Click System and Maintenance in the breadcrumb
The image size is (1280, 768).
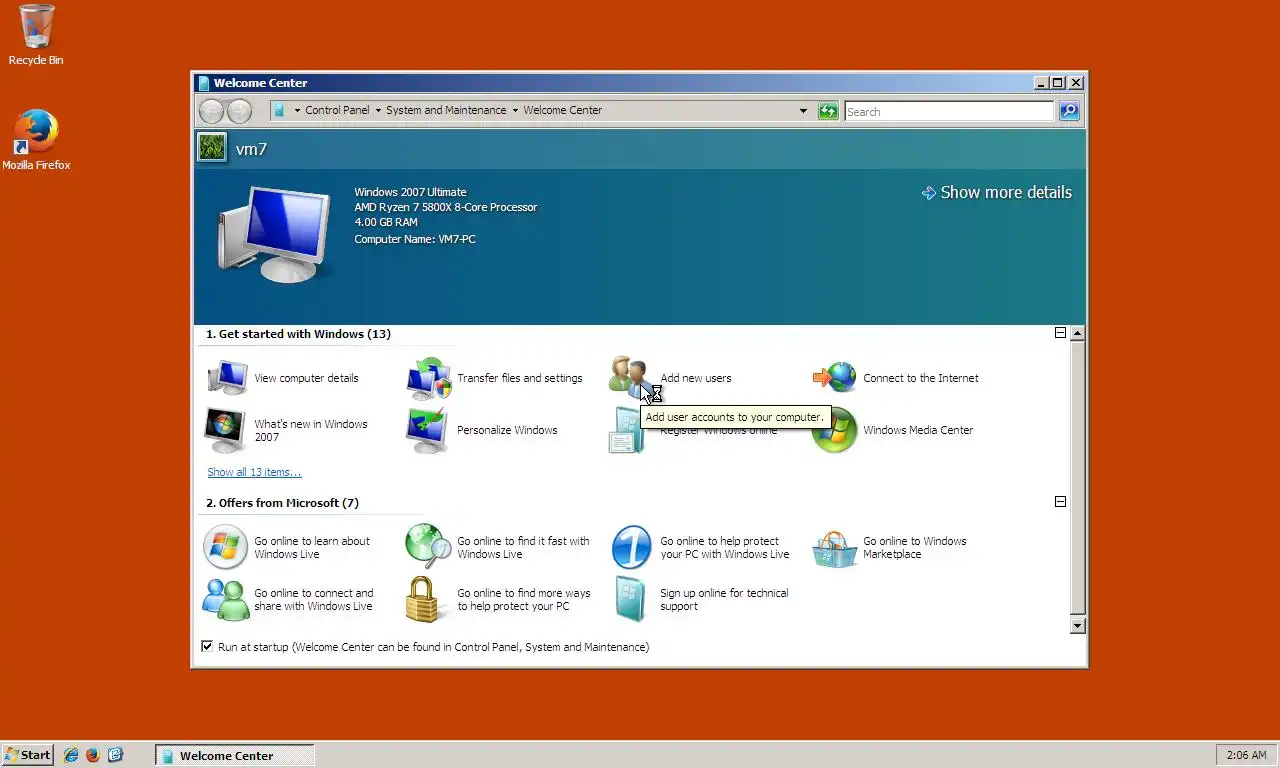[x=446, y=110]
